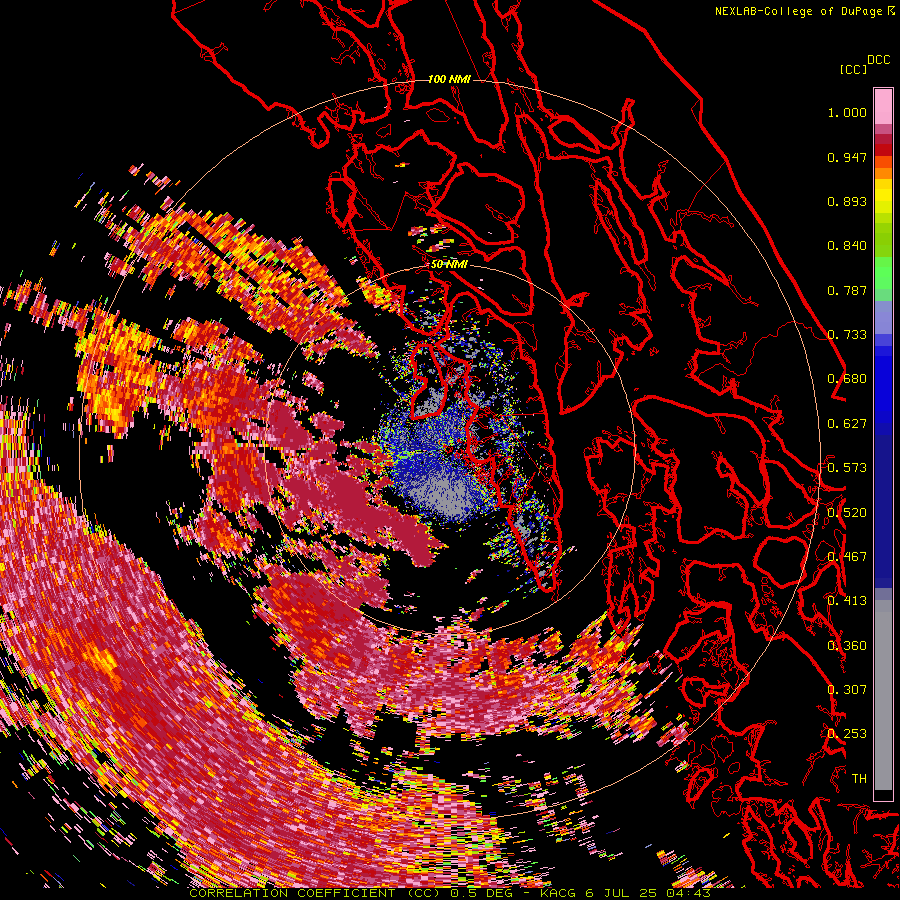Click the 0.893 legend value
The width and height of the screenshot is (900, 900).
point(847,201)
